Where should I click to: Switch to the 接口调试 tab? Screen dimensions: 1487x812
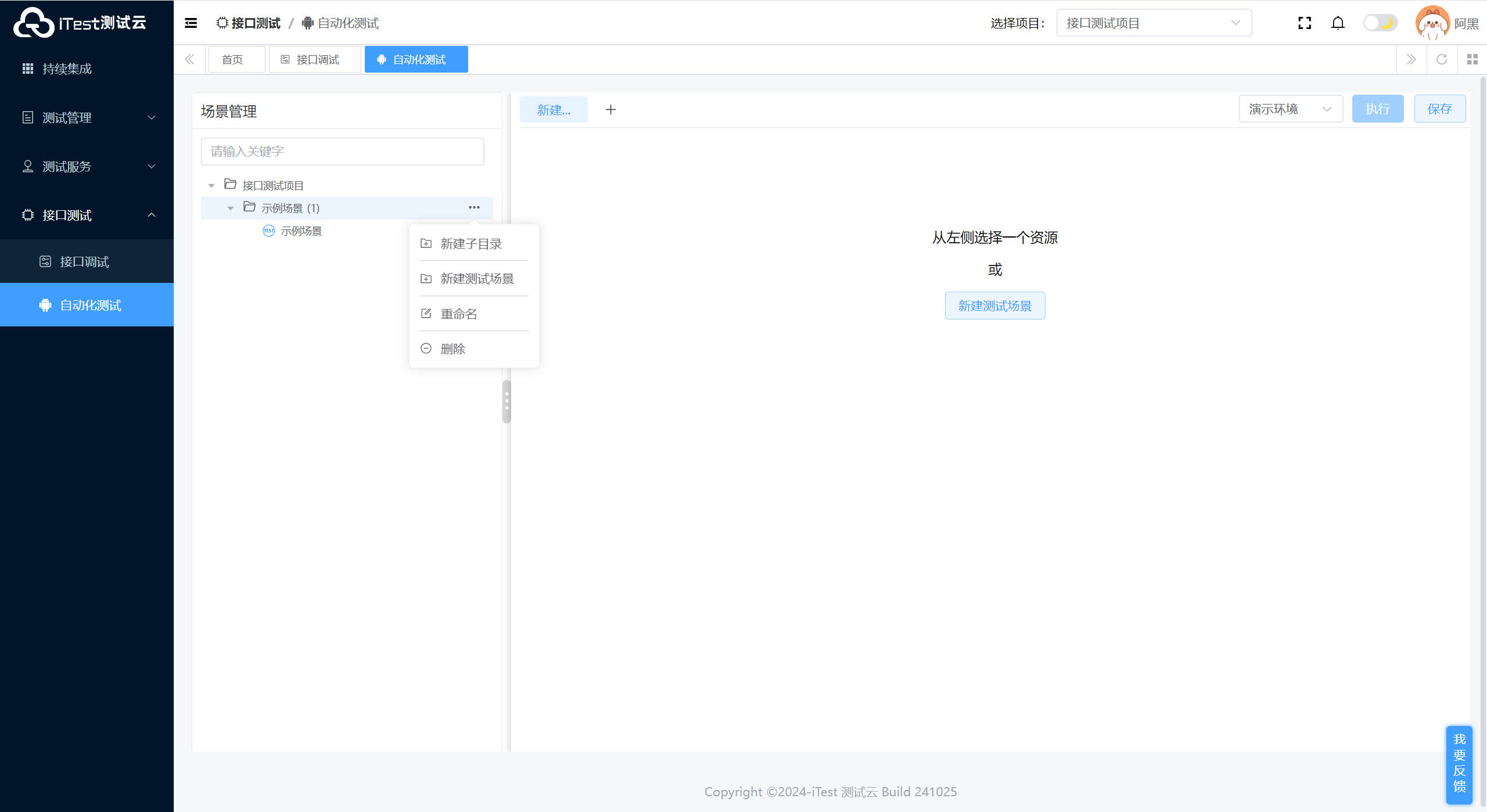[x=315, y=60]
